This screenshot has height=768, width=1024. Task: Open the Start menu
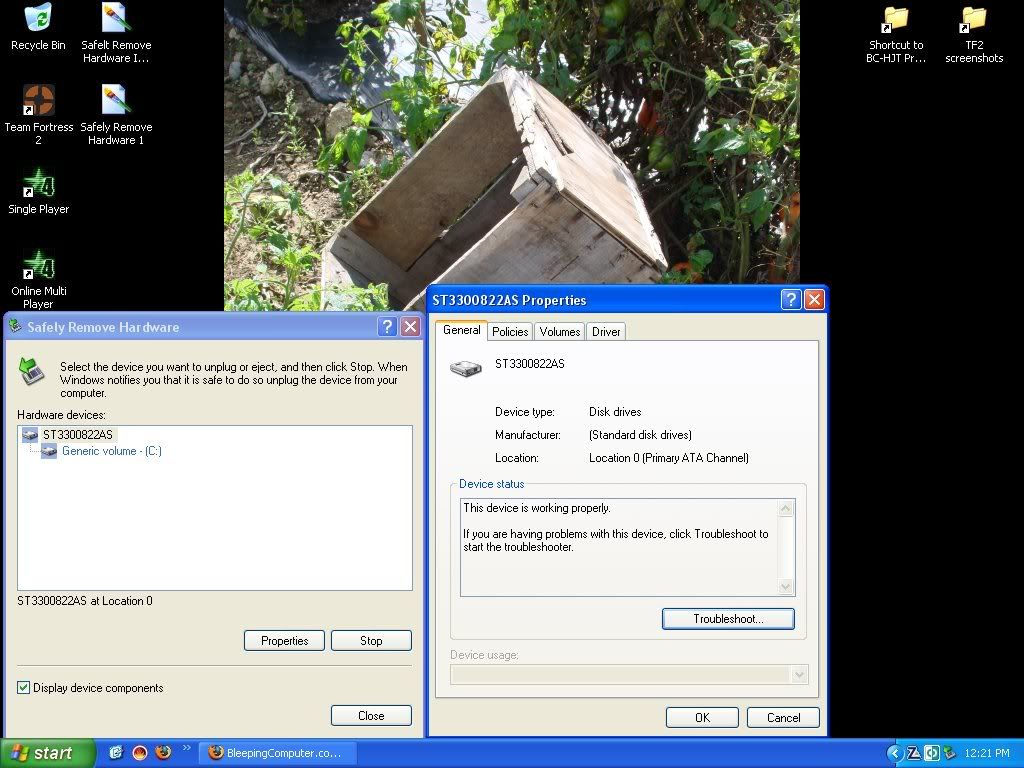coord(47,753)
